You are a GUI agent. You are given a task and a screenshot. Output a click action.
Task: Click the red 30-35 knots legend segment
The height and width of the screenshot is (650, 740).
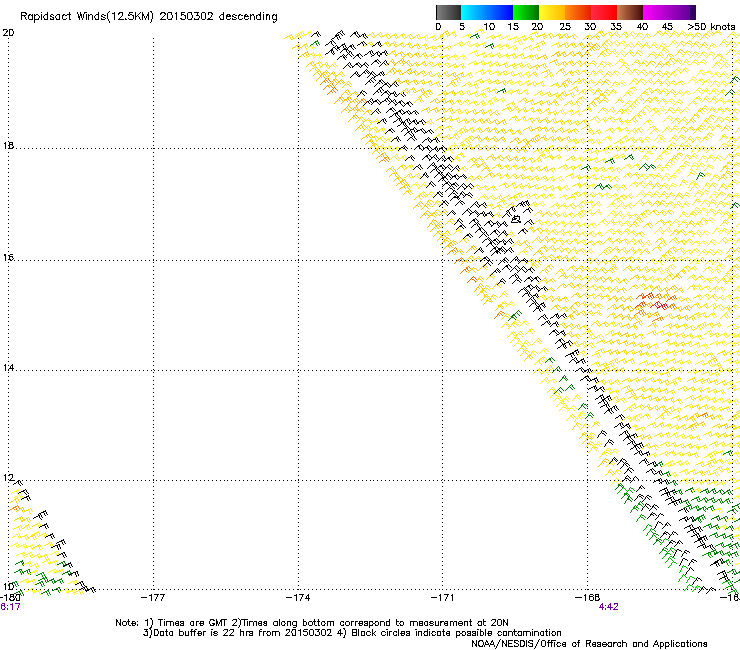[x=604, y=12]
